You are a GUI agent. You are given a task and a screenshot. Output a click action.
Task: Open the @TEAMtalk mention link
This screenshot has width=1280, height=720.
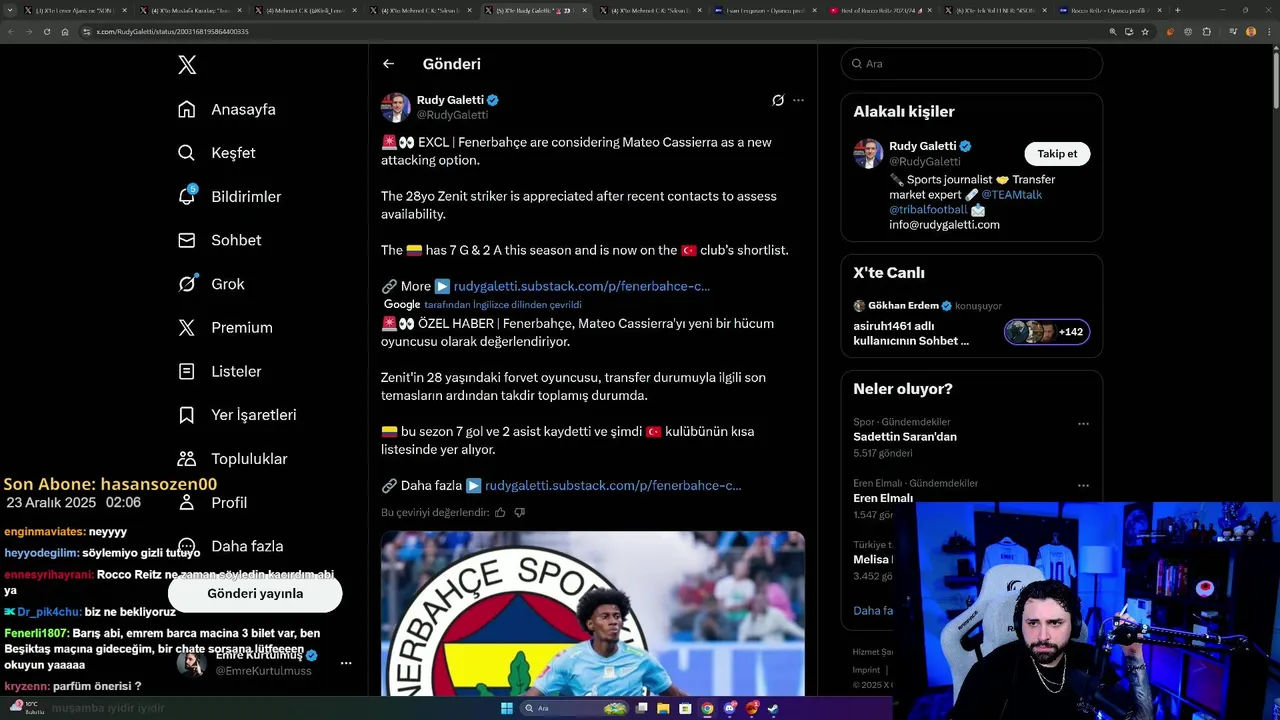[x=1011, y=195]
